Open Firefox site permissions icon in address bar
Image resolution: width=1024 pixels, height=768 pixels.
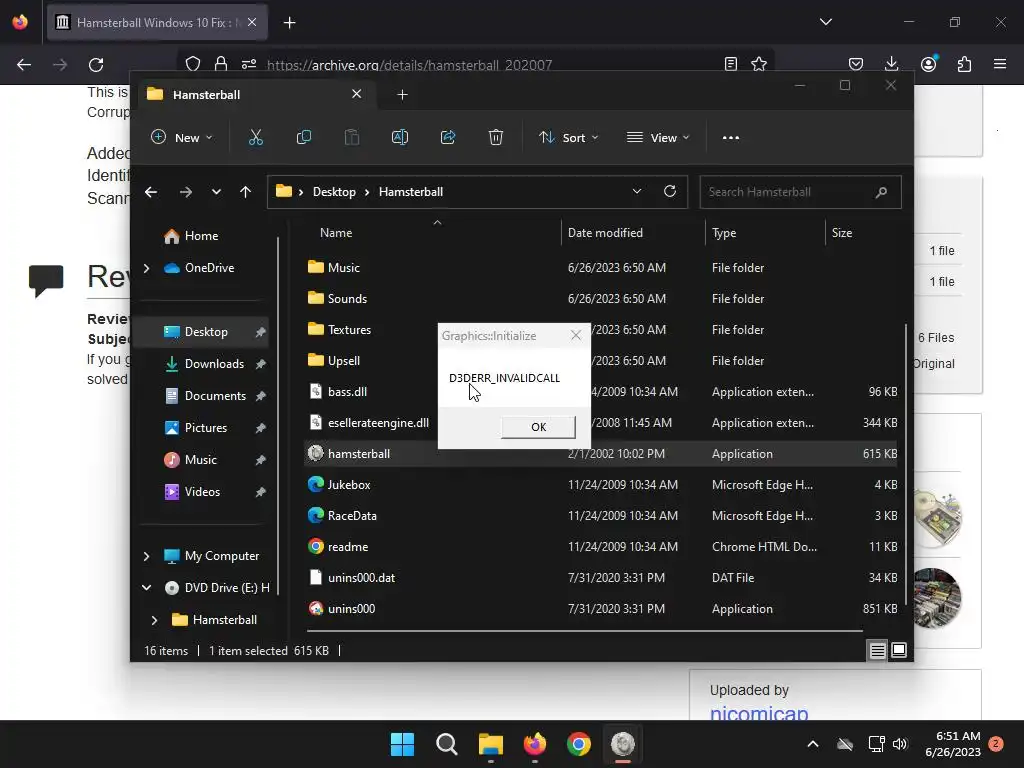point(249,64)
